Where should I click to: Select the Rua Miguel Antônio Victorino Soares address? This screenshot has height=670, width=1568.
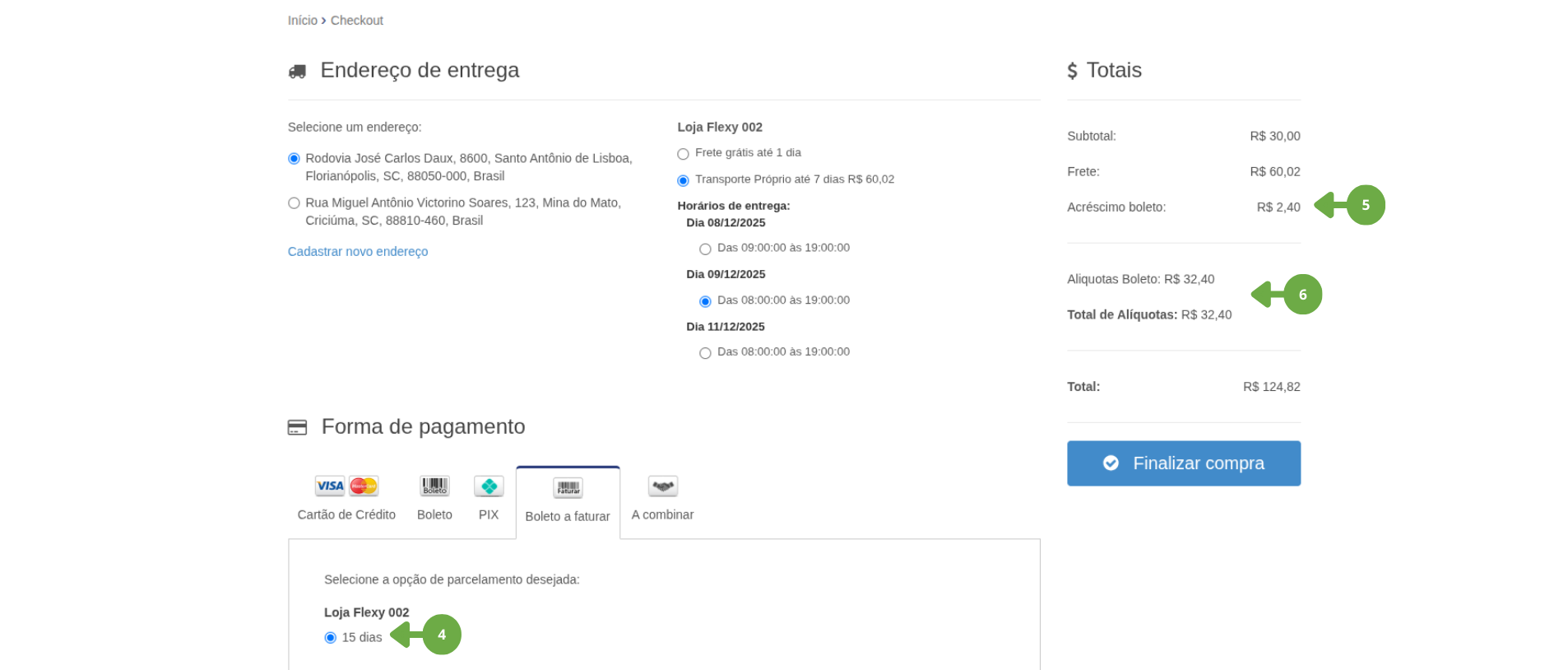(x=294, y=203)
